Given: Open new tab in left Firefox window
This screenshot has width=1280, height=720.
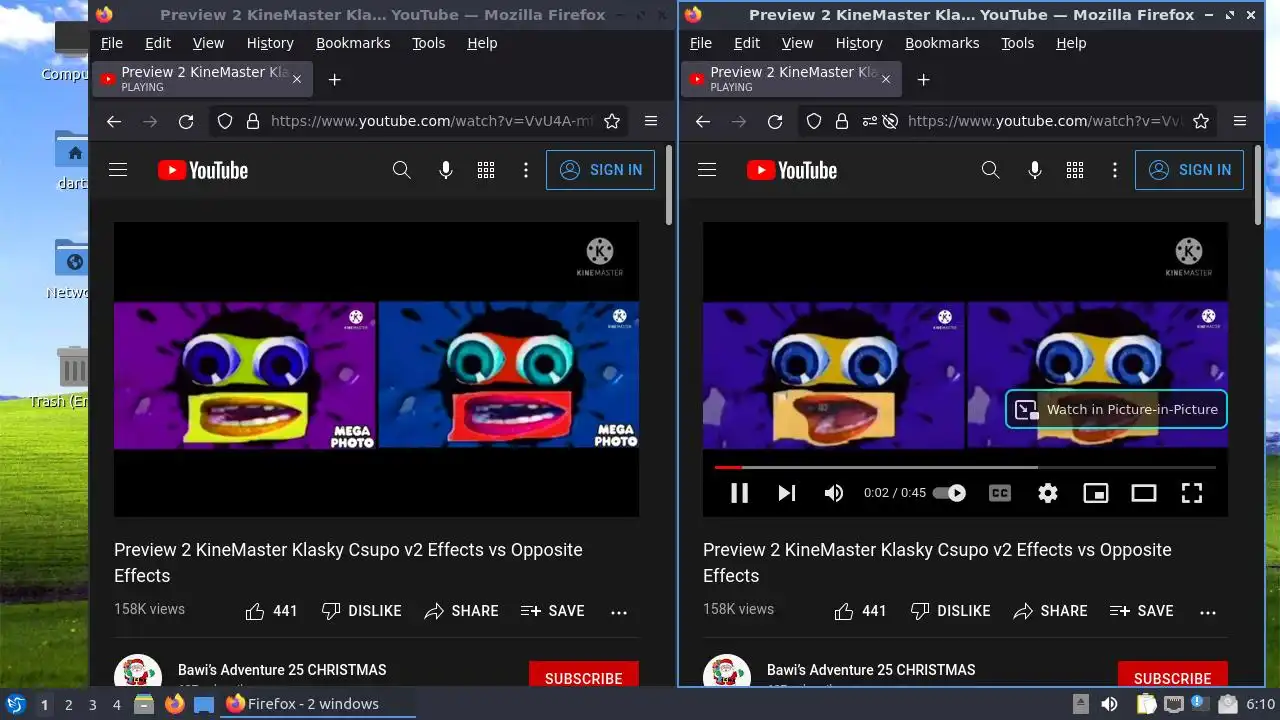Looking at the screenshot, I should (335, 80).
